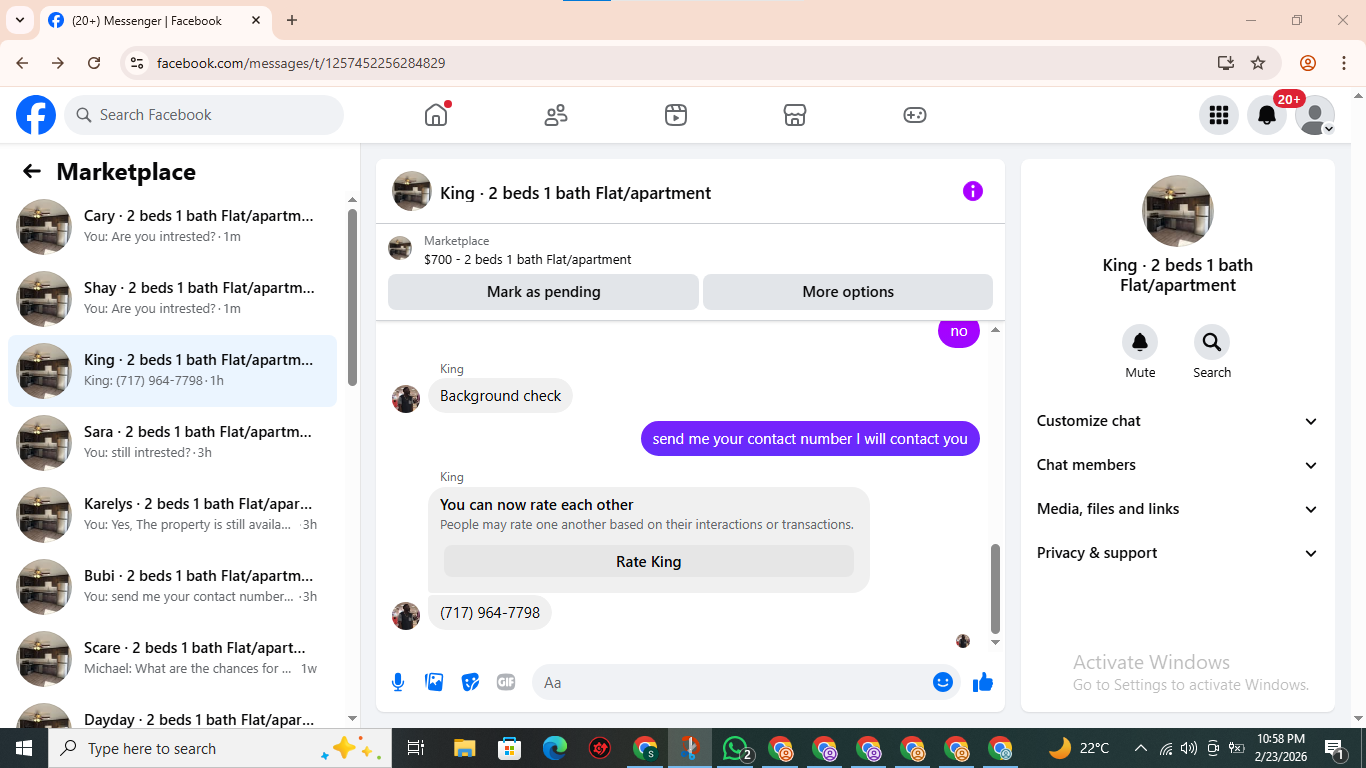Screen dimensions: 1366x768
Task: Choose a sticker with the sticker icon
Action: [470, 682]
